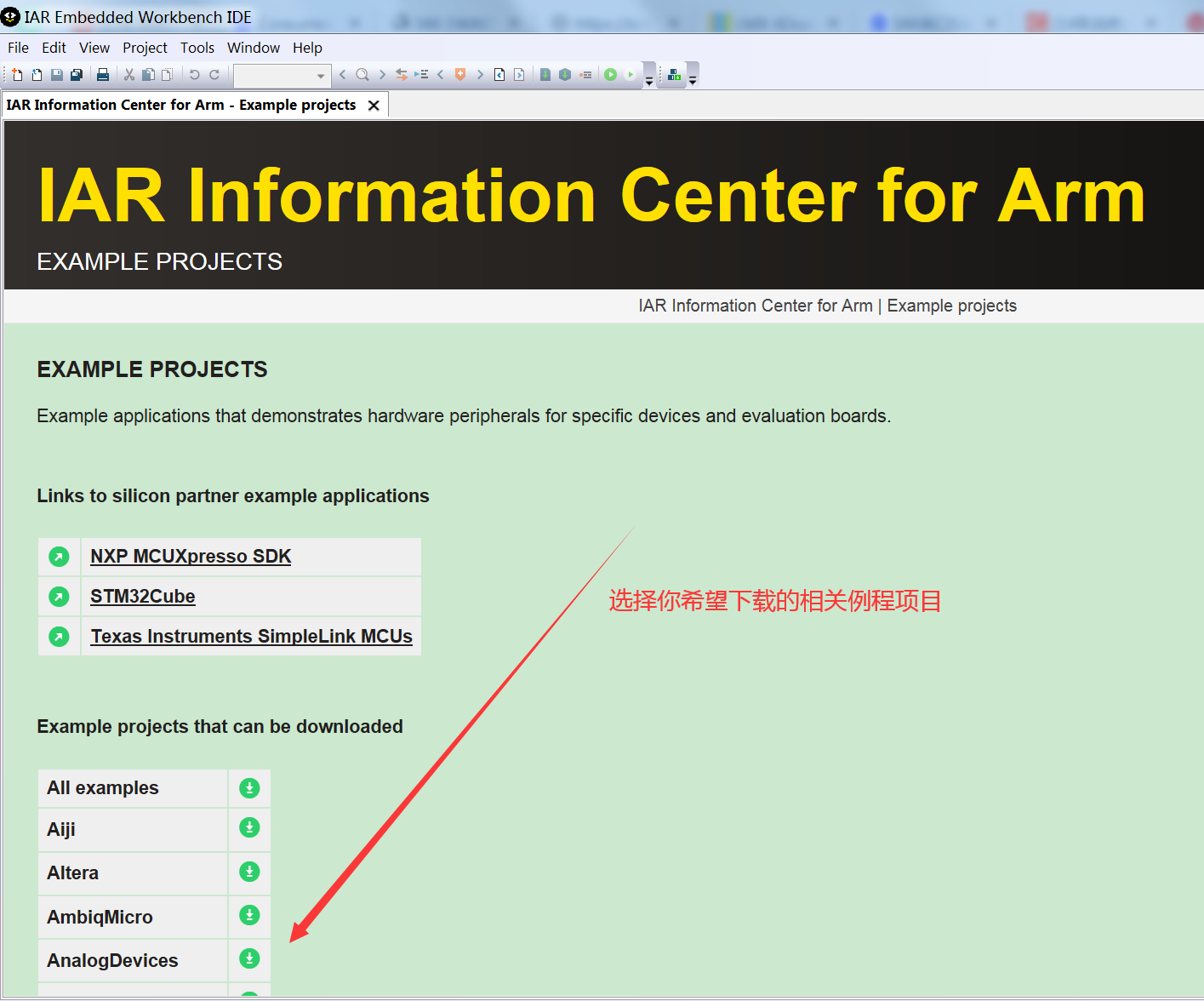Click the Print toolbar icon
Screen dimensions: 1204x1001
click(x=102, y=75)
